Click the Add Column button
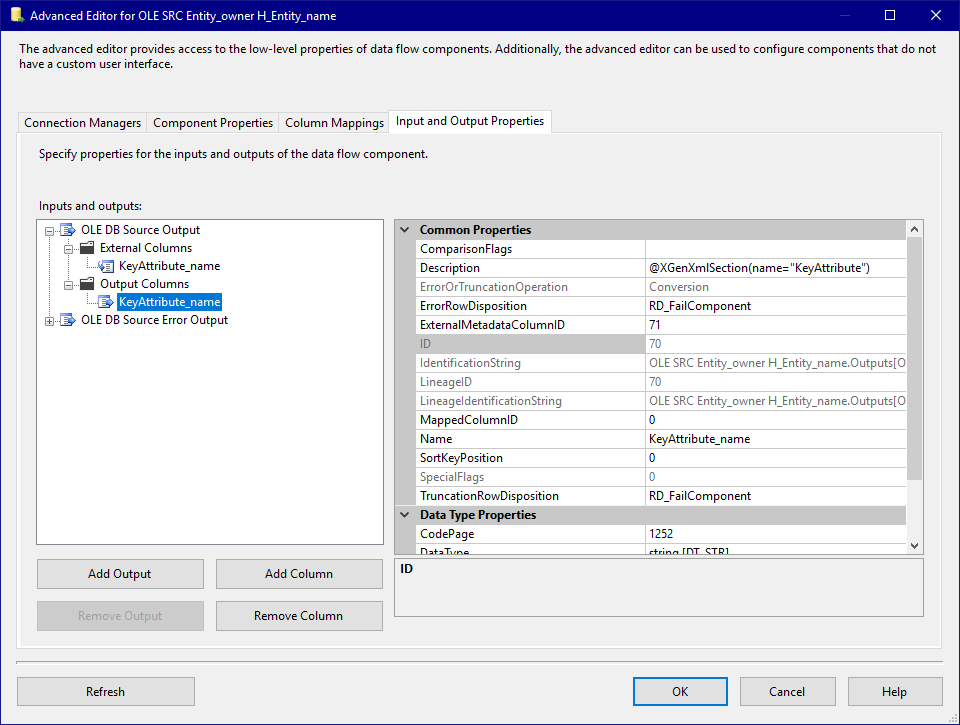 click(299, 574)
